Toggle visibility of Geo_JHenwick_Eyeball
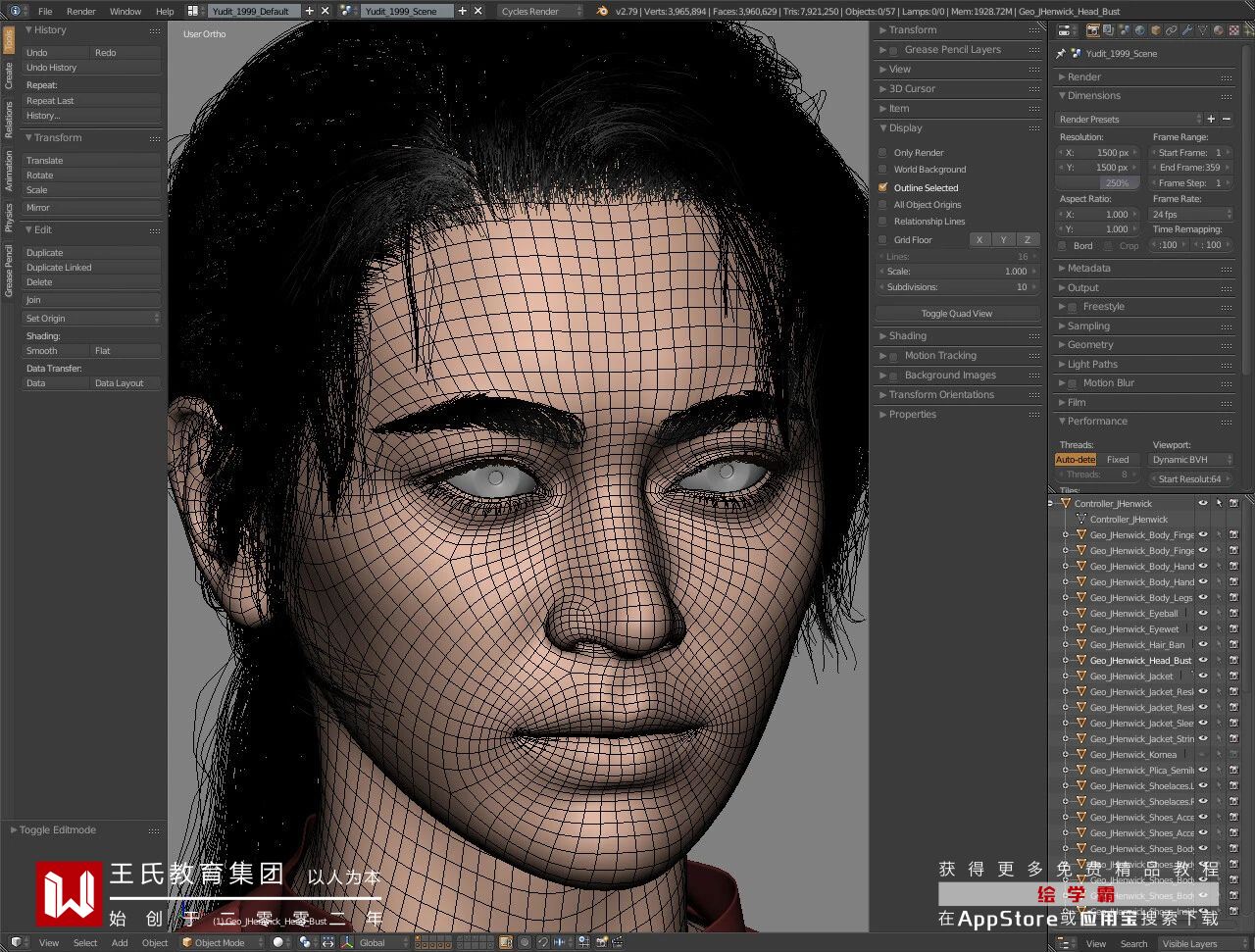Image resolution: width=1255 pixels, height=952 pixels. 1203,614
